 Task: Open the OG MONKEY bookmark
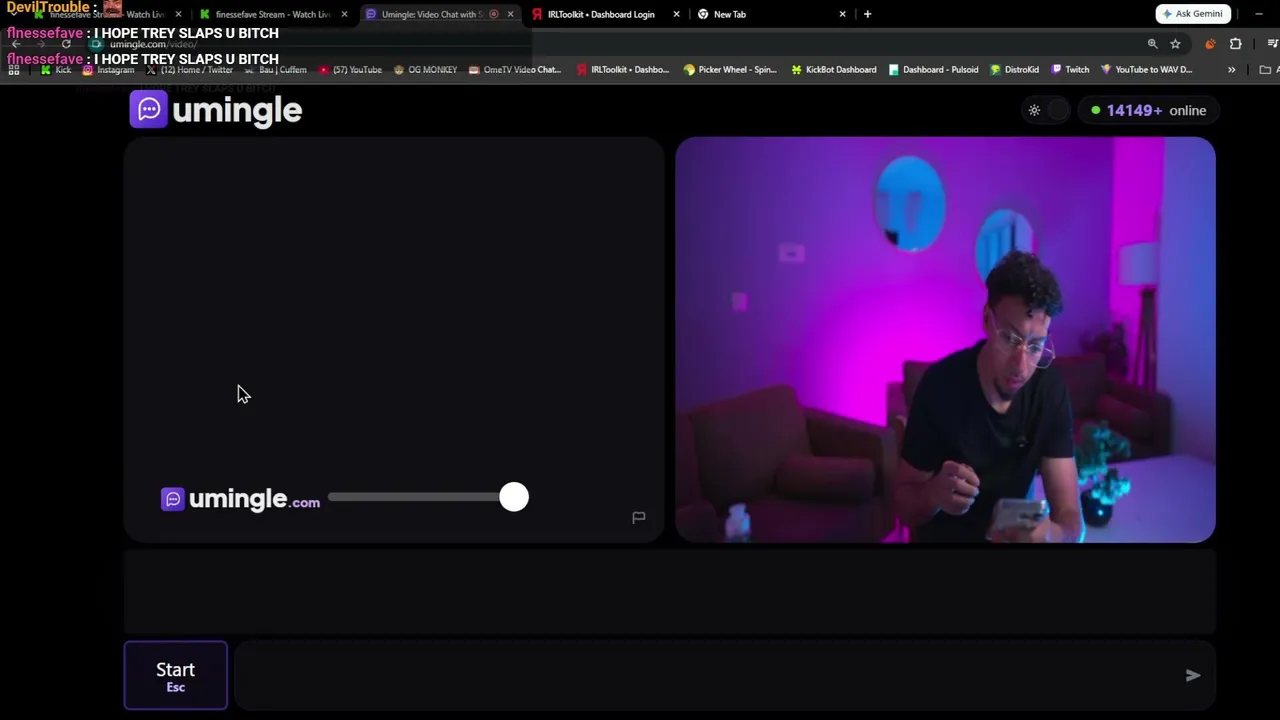click(426, 70)
